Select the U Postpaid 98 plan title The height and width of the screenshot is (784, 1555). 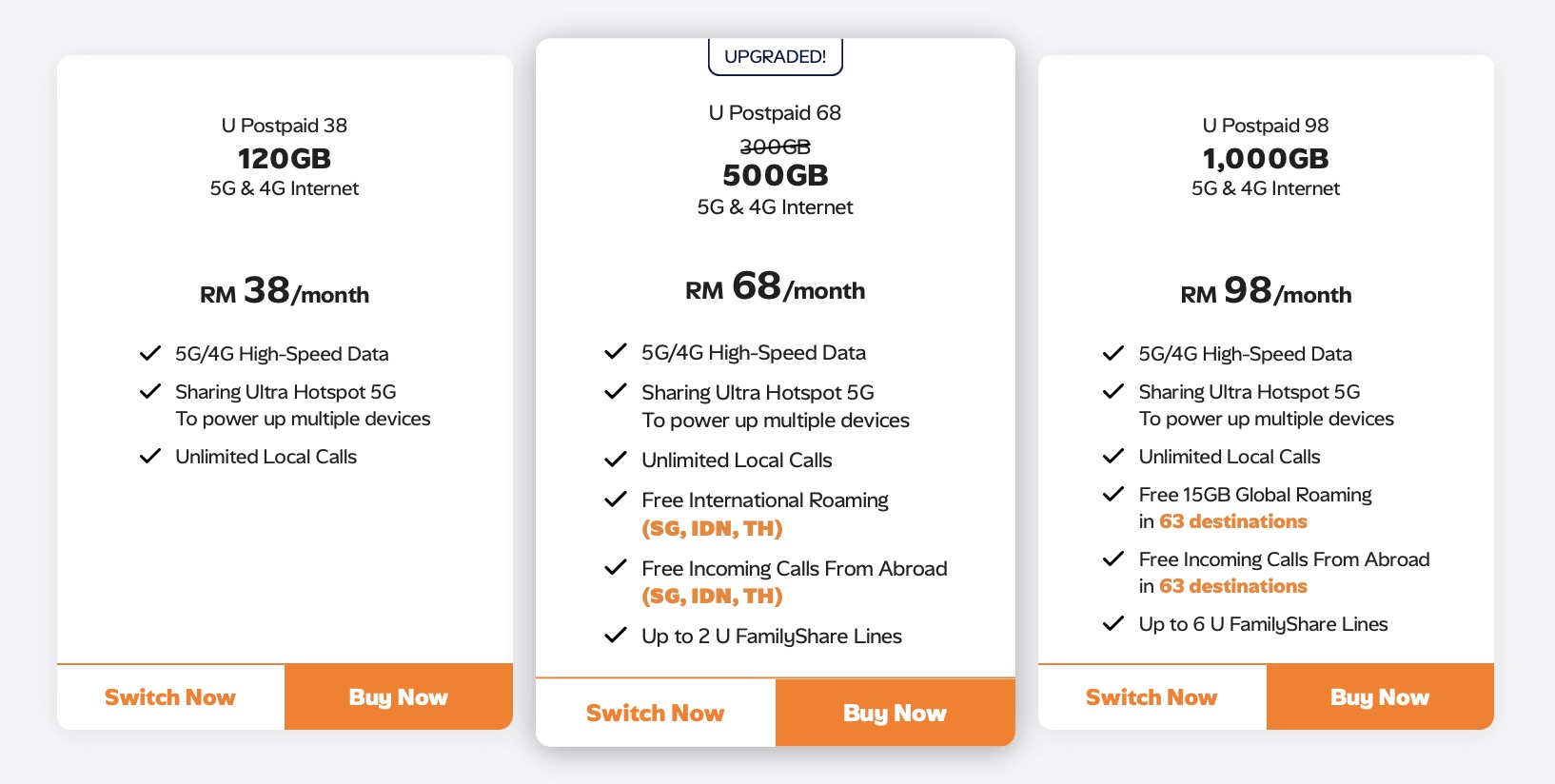click(x=1266, y=126)
